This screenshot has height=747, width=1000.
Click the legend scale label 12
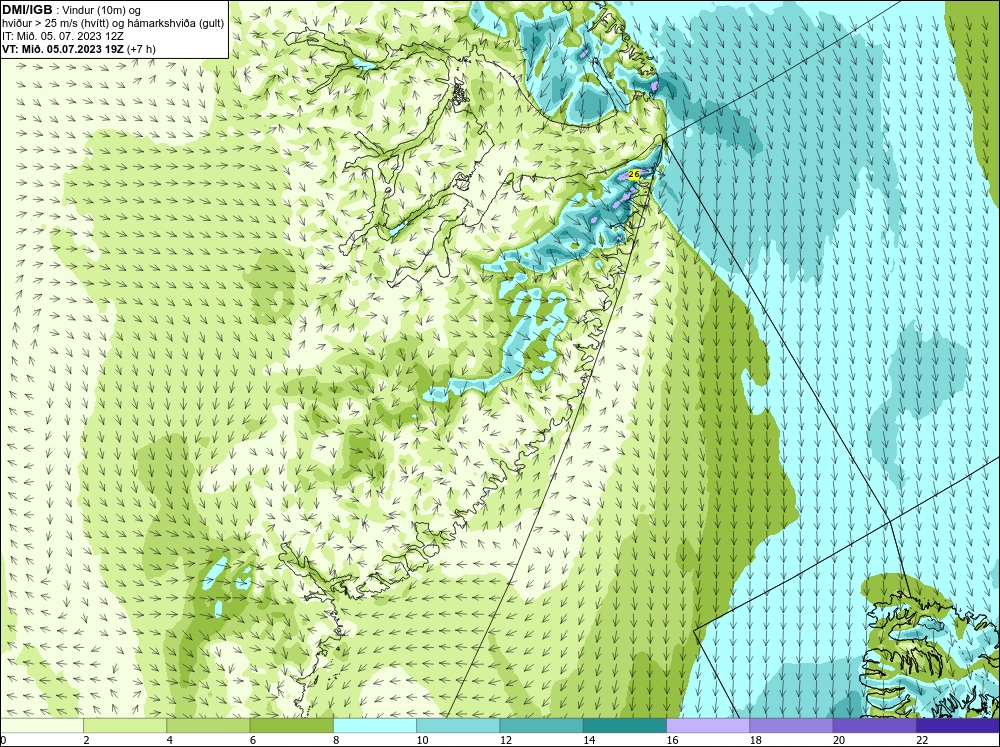coord(506,740)
